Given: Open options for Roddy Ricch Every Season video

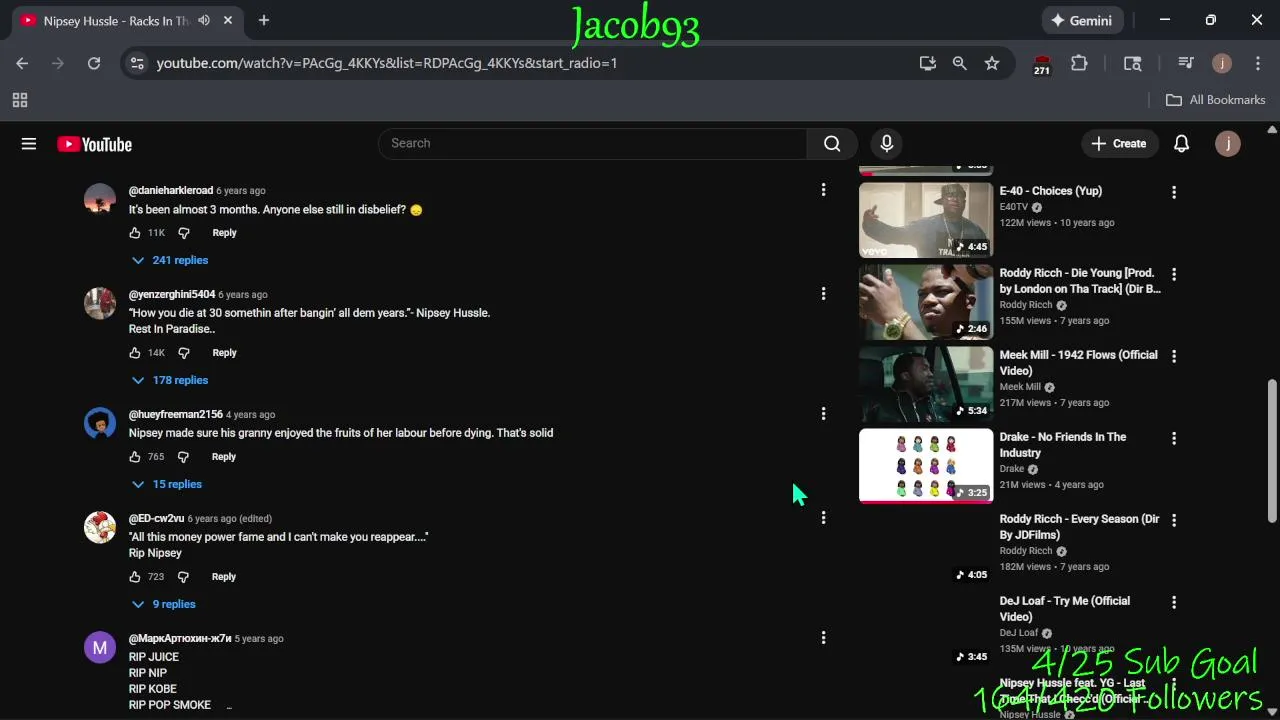Looking at the screenshot, I should 1174,520.
